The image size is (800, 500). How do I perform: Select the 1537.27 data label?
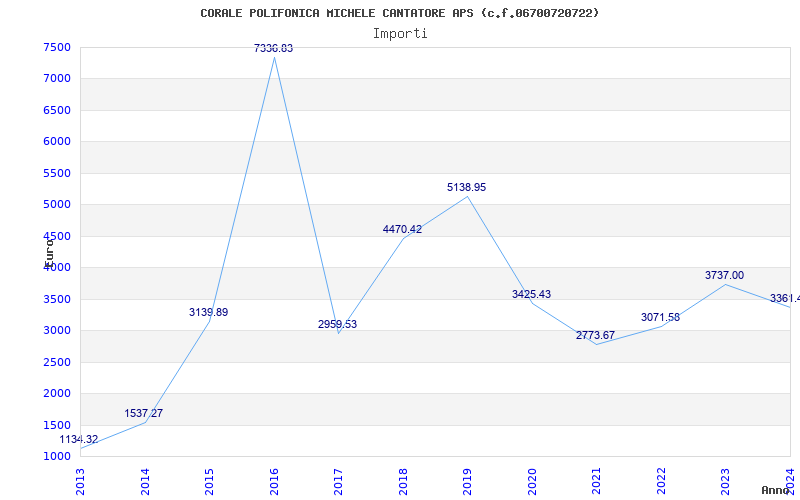[143, 413]
